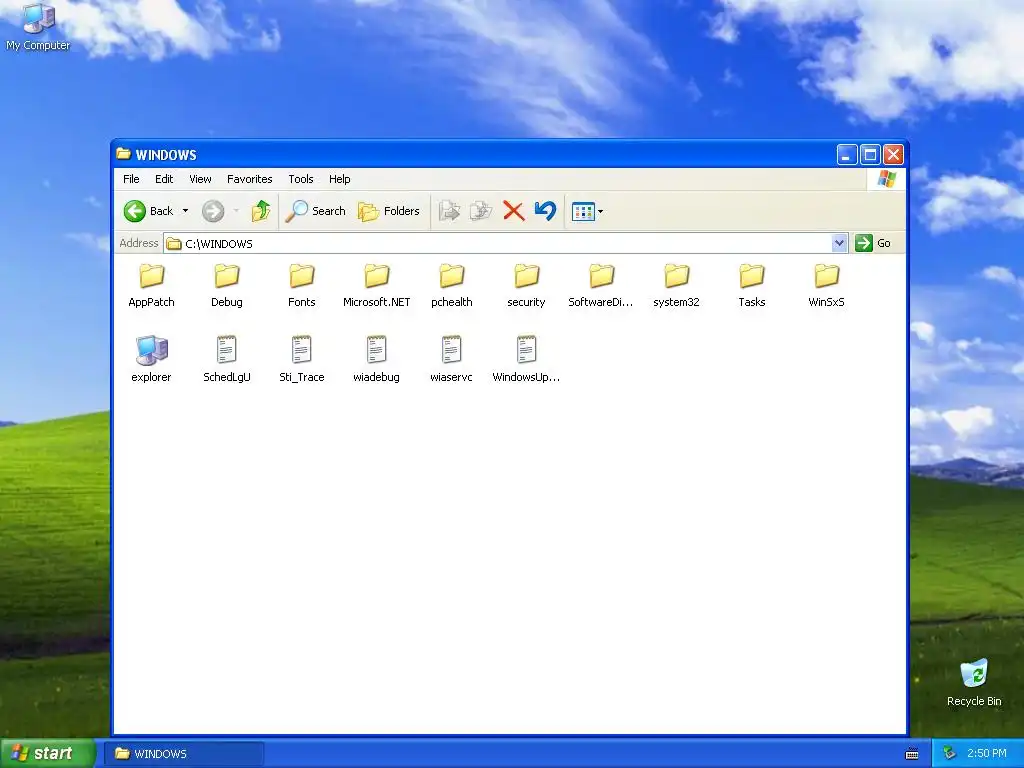Open the Forward history dropdown arrow
Image resolution: width=1024 pixels, height=768 pixels.
[x=236, y=211]
